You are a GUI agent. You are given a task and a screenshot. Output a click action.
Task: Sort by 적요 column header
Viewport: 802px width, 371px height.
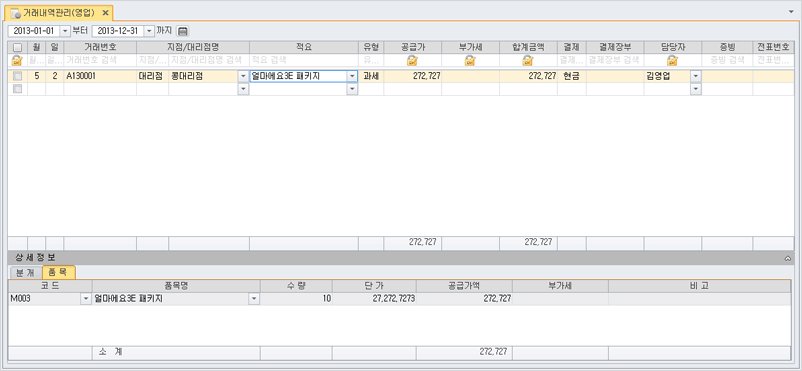303,47
